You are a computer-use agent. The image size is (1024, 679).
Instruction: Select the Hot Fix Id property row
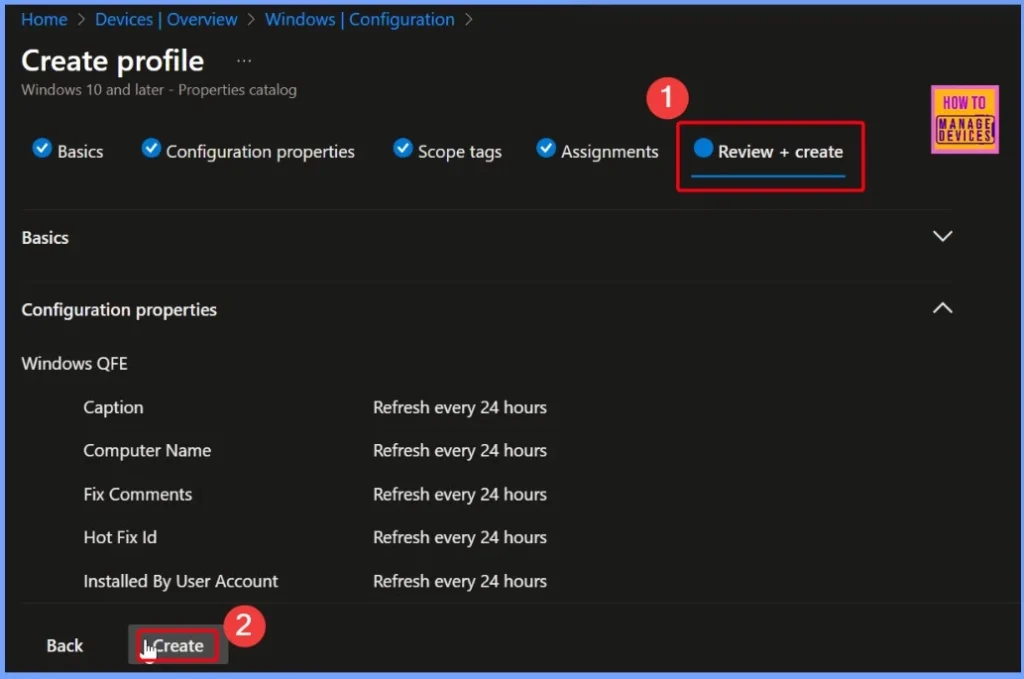315,537
